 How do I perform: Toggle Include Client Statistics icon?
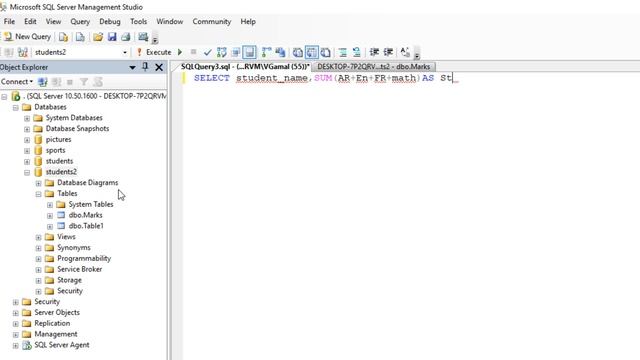coord(280,52)
